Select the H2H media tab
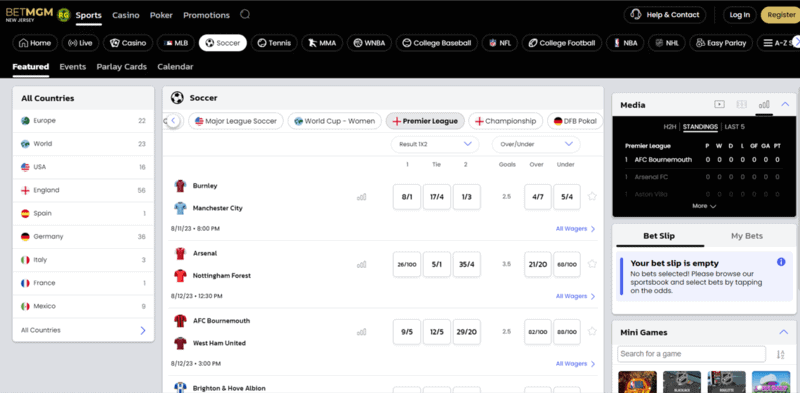This screenshot has height=393, width=800. (670, 127)
